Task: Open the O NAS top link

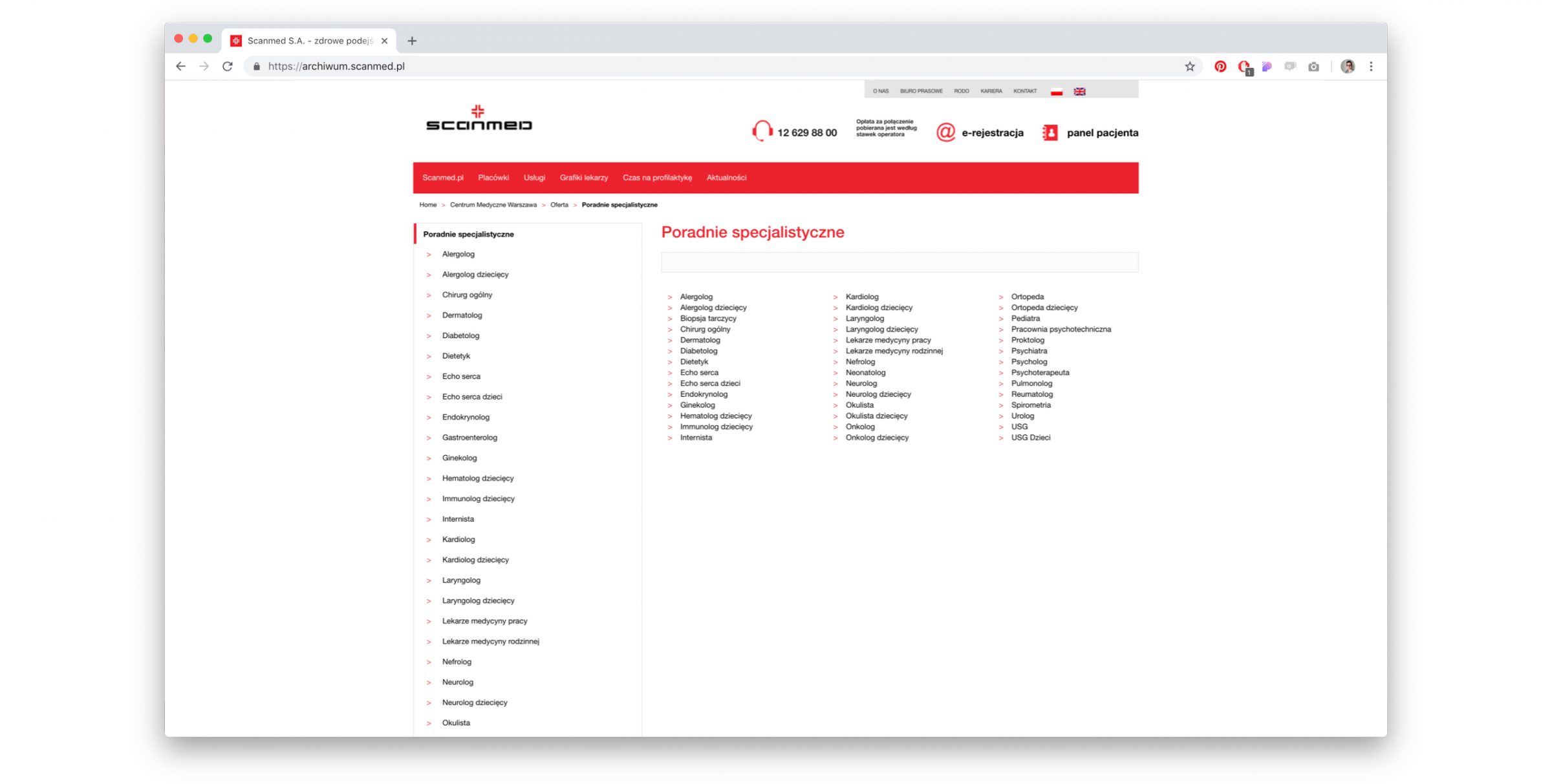Action: [x=881, y=91]
